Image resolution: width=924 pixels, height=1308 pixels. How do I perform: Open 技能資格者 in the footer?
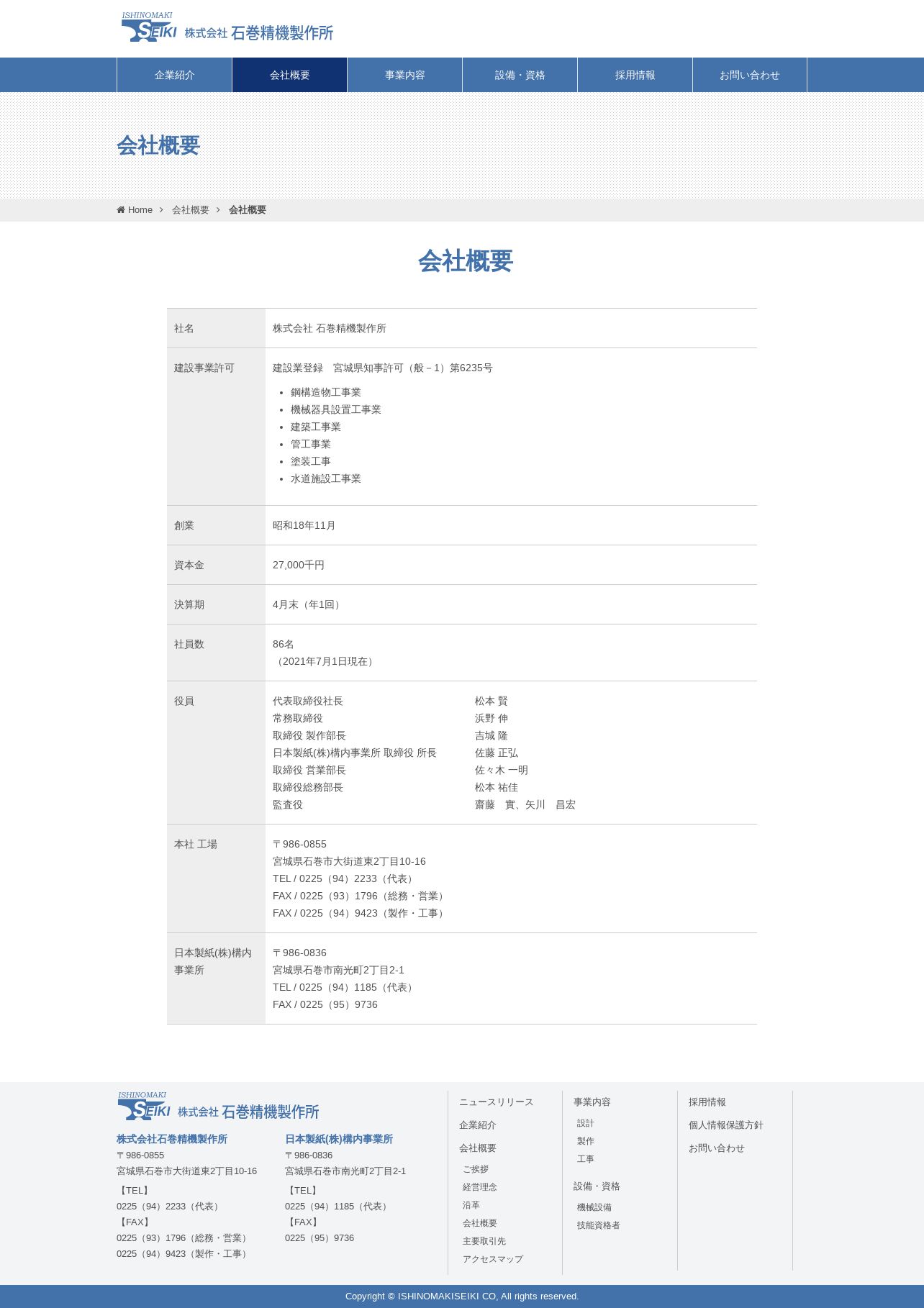pyautogui.click(x=599, y=1225)
